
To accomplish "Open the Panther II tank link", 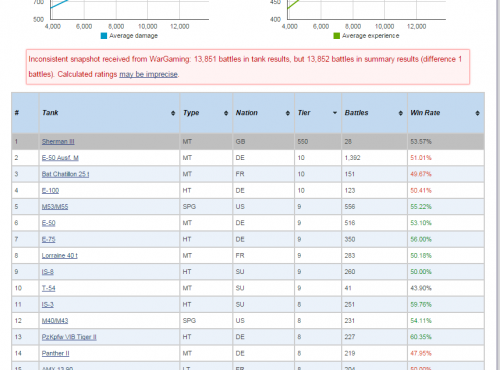I will point(55,353).
